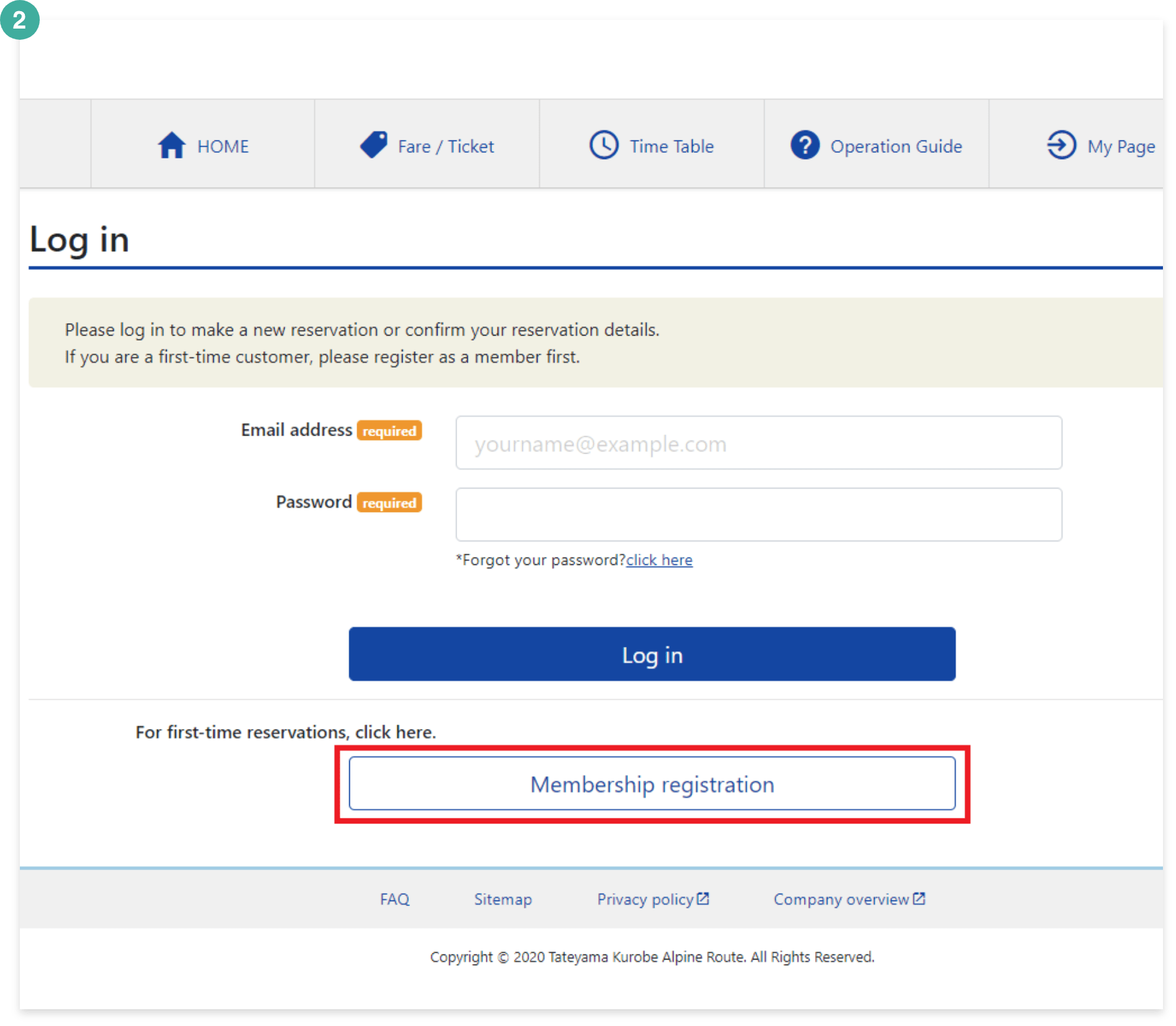
Task: Click the Company overview external link icon
Action: point(919,899)
